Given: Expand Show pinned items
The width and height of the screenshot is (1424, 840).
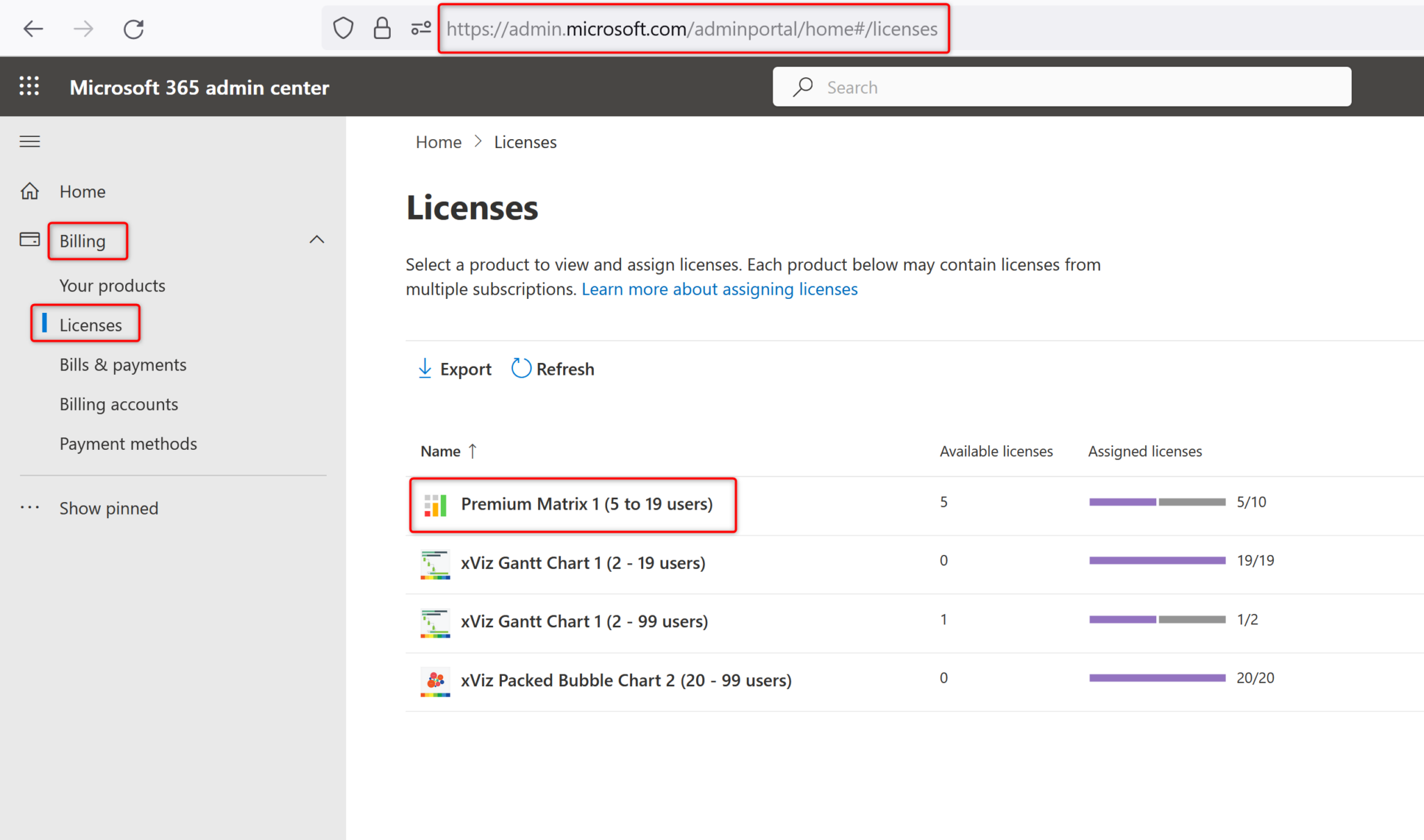Looking at the screenshot, I should pos(108,508).
